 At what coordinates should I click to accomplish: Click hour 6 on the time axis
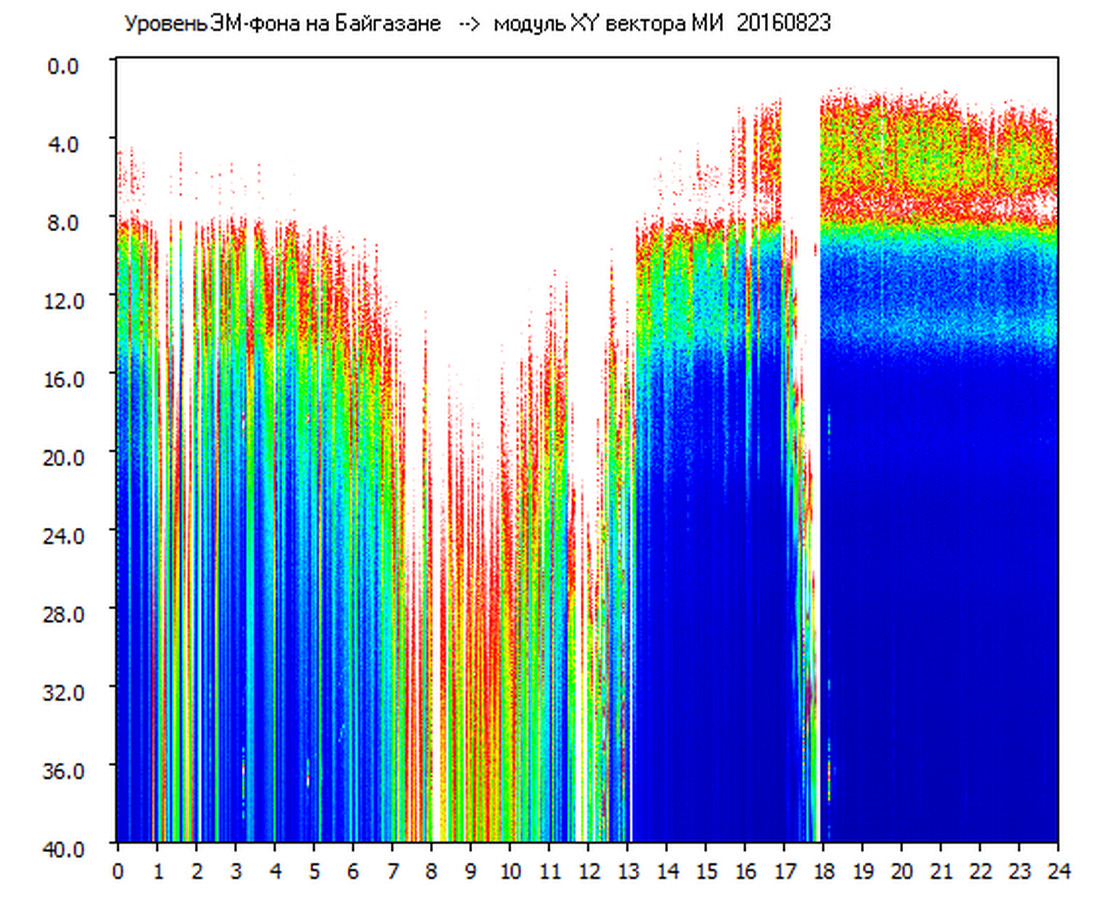pyautogui.click(x=353, y=870)
